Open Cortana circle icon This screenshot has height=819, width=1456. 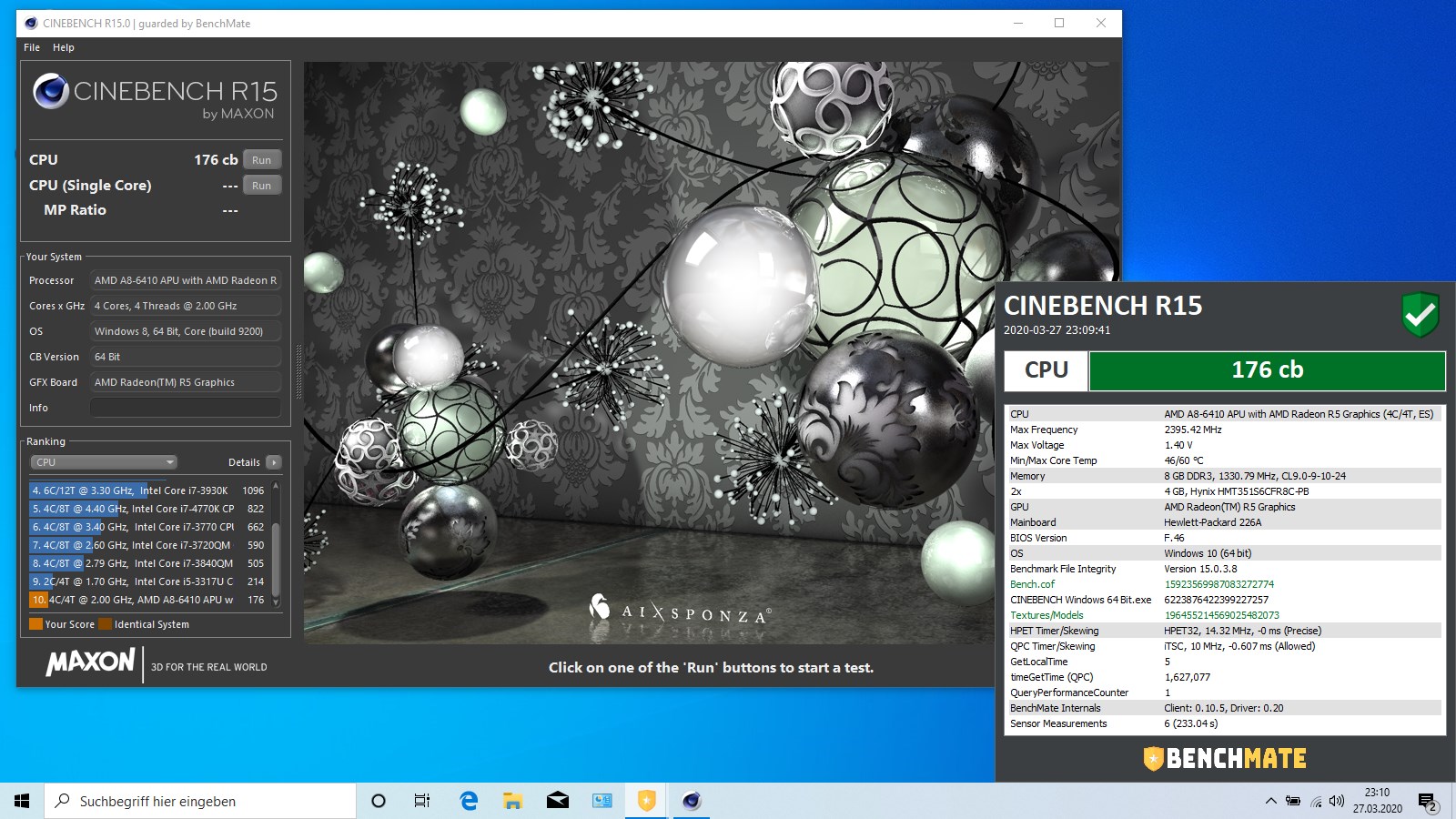point(379,801)
